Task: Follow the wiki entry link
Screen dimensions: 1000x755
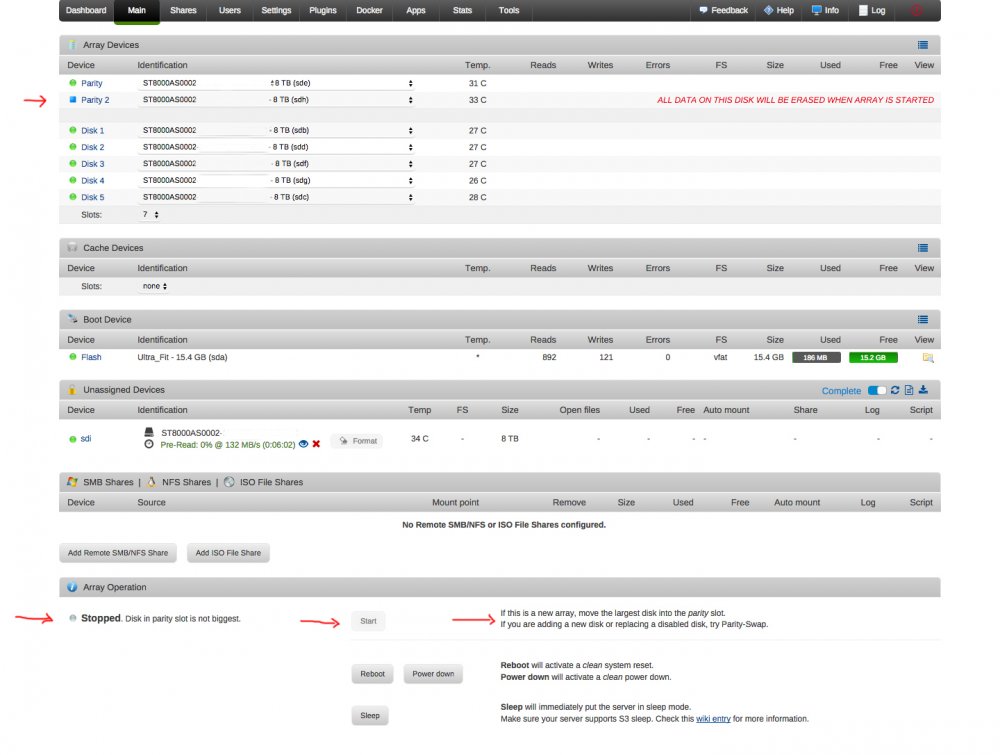Action: click(713, 719)
